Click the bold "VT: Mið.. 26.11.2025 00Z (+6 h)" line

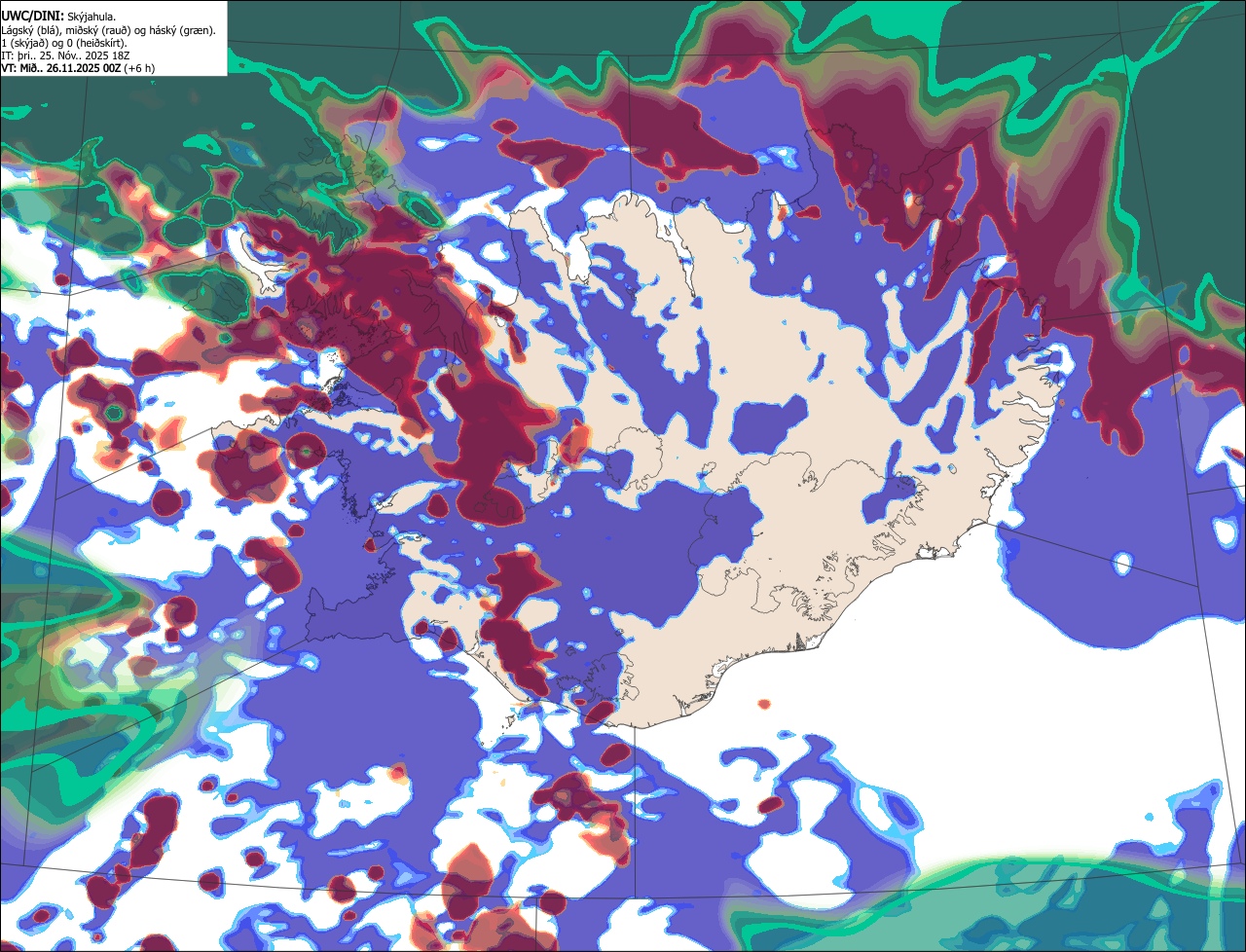[x=78, y=68]
